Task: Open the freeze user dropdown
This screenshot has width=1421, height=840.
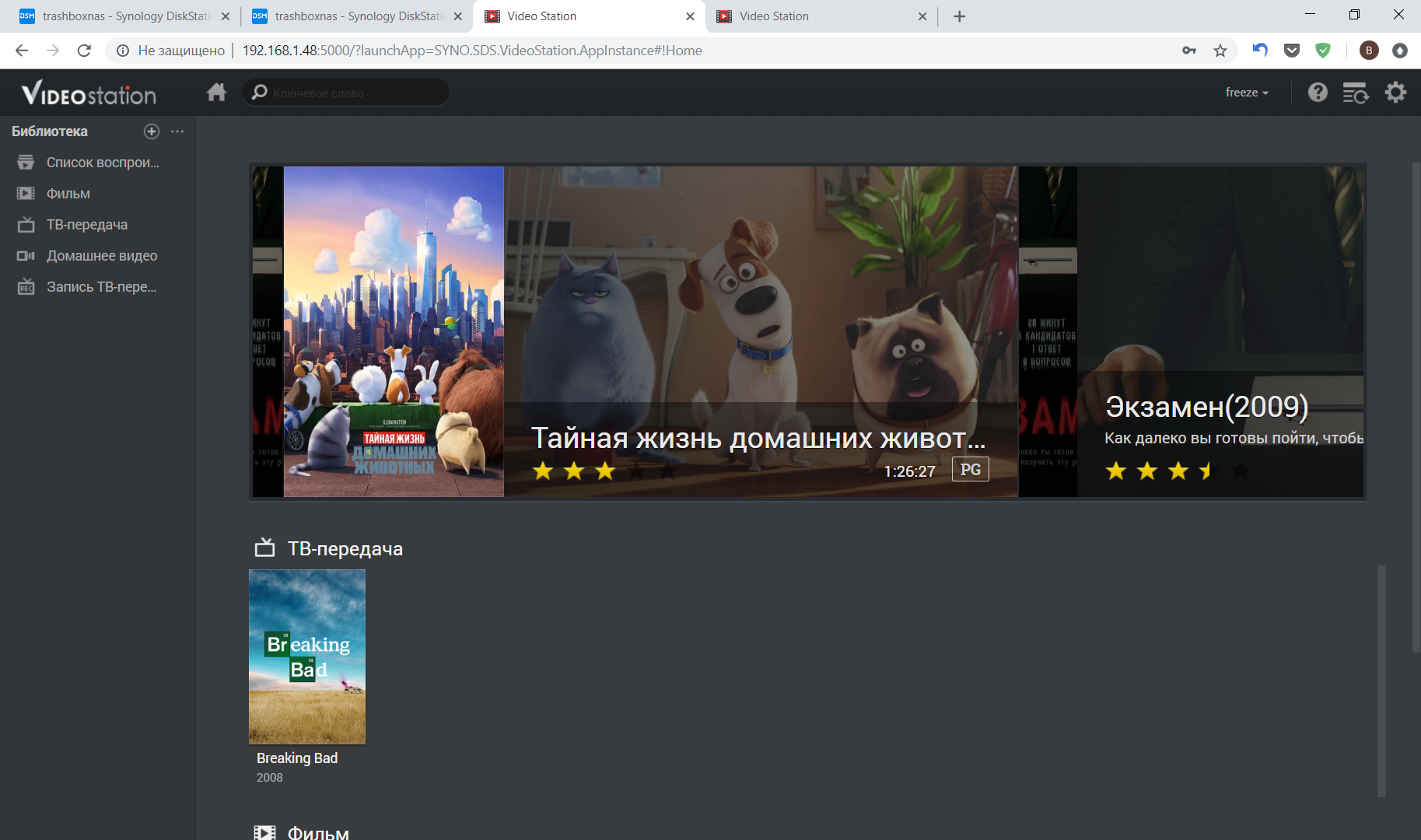Action: [x=1247, y=93]
